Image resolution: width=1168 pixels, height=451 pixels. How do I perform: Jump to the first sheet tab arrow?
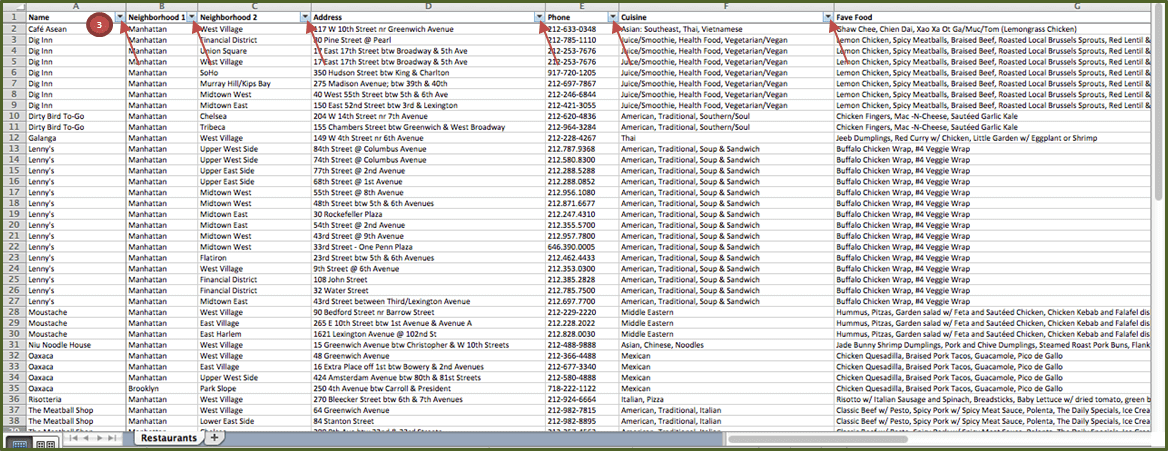pos(72,438)
